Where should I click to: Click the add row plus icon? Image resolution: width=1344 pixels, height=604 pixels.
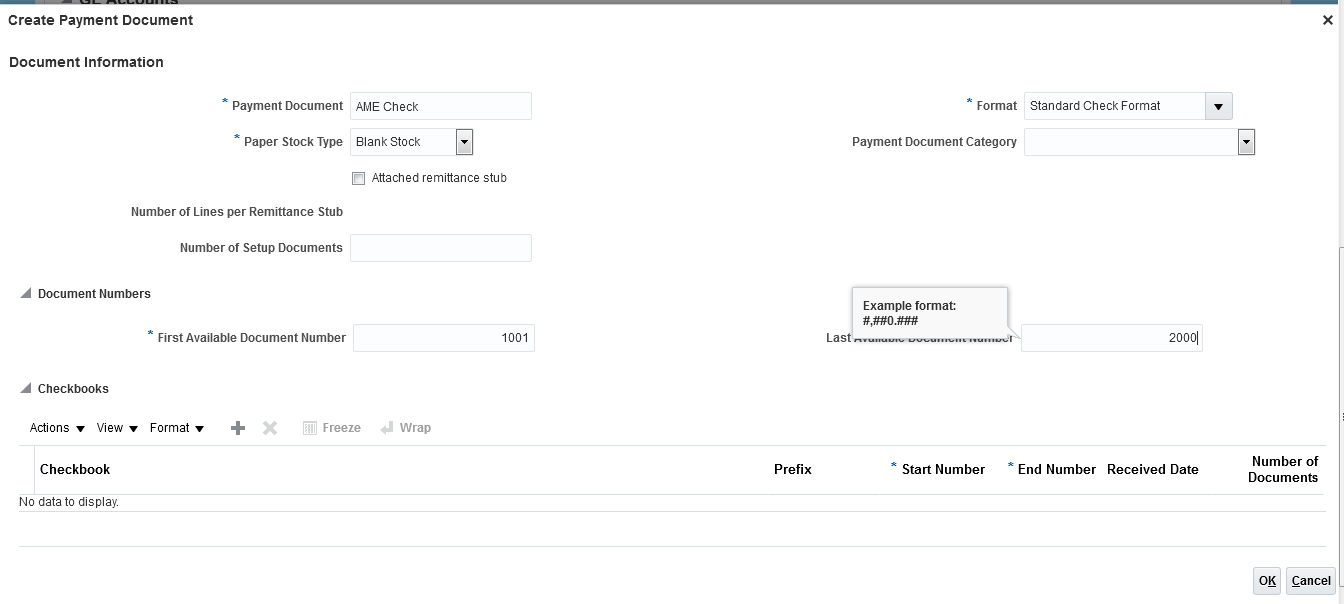pyautogui.click(x=238, y=428)
